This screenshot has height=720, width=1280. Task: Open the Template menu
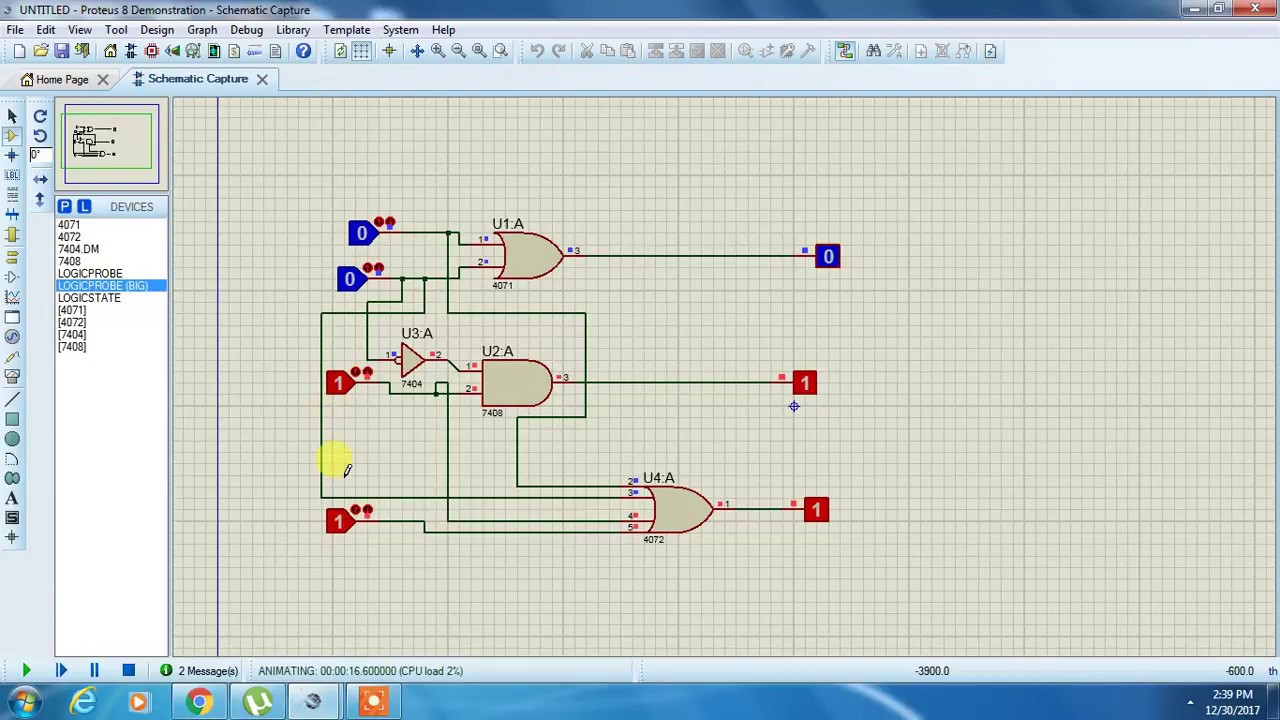[346, 30]
